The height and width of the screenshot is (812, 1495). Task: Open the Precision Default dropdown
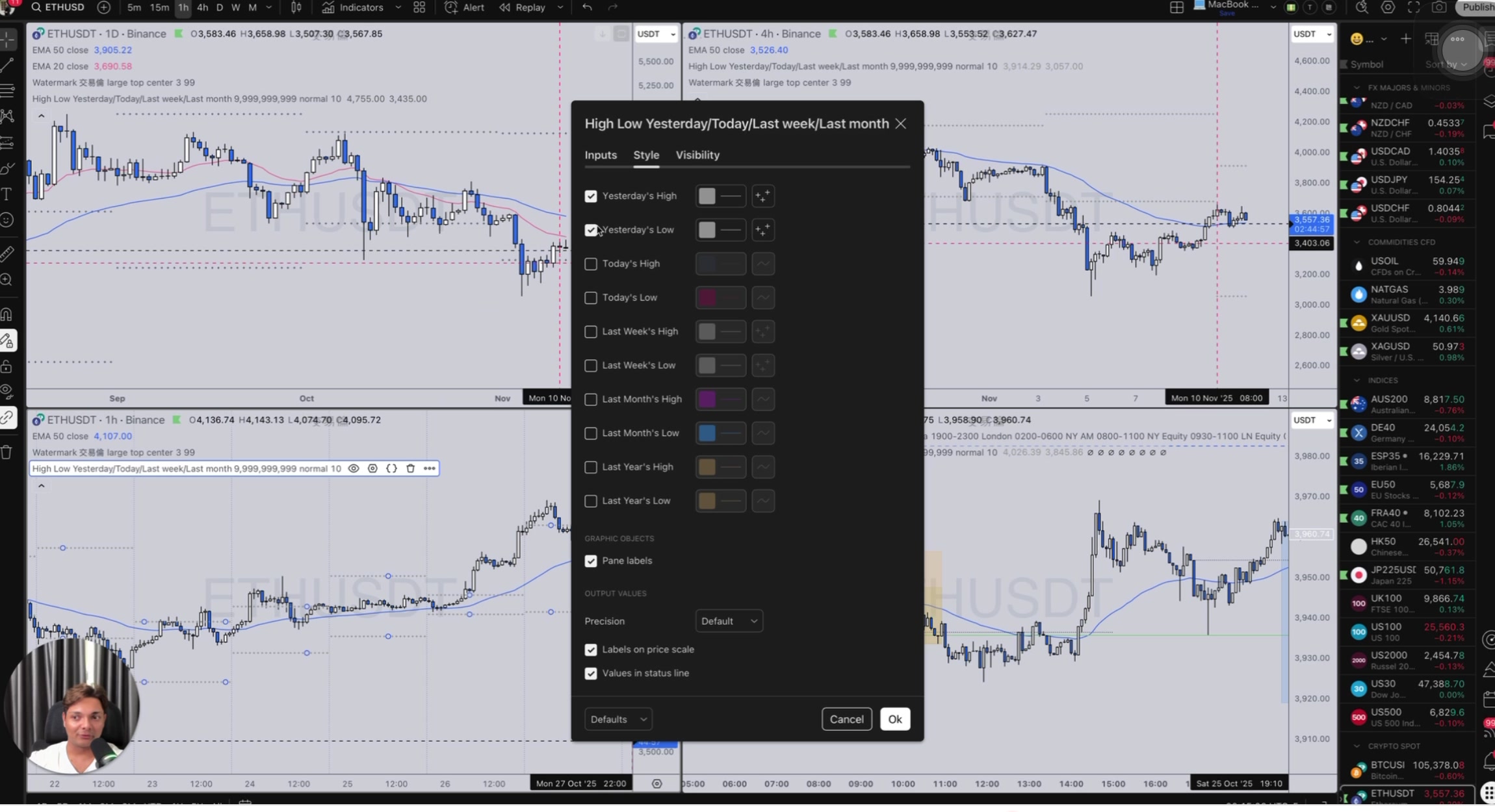click(729, 621)
